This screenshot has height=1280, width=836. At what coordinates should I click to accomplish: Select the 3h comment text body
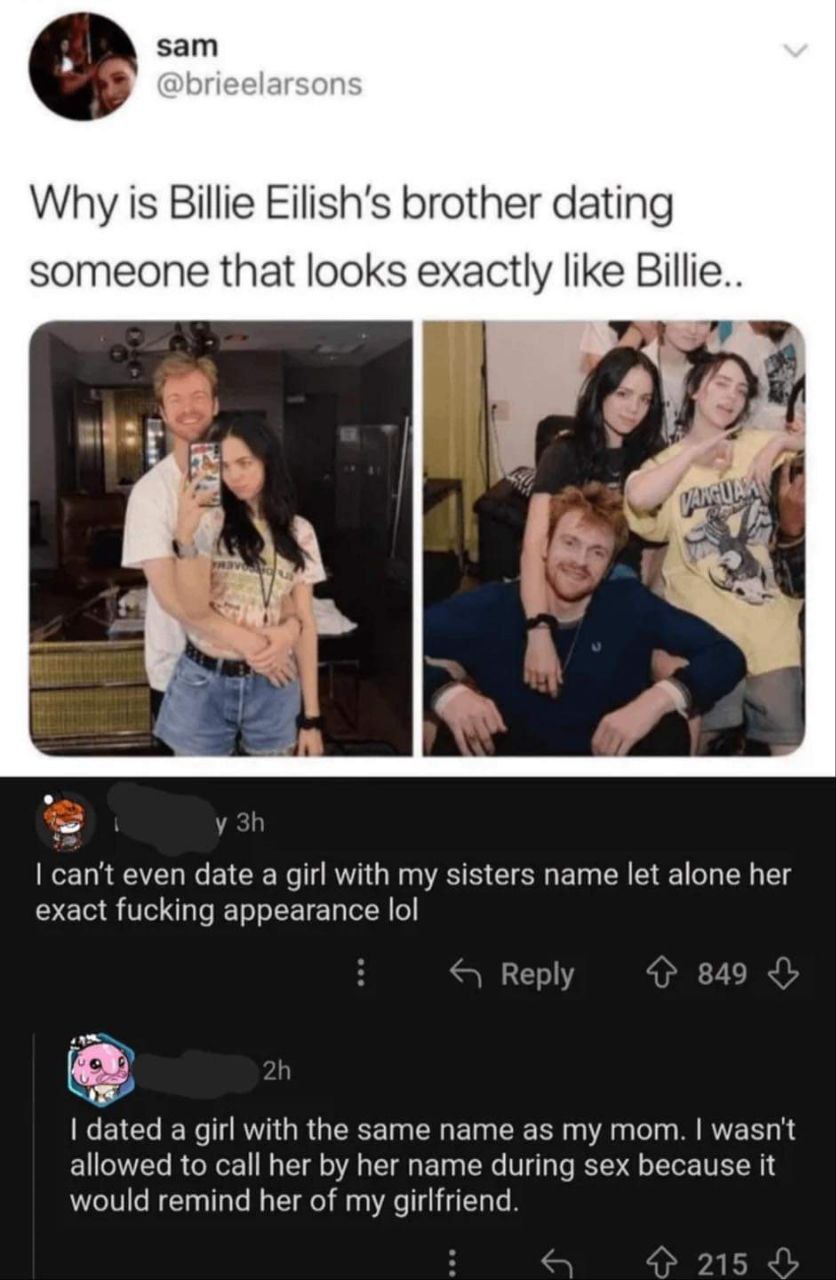tap(413, 893)
